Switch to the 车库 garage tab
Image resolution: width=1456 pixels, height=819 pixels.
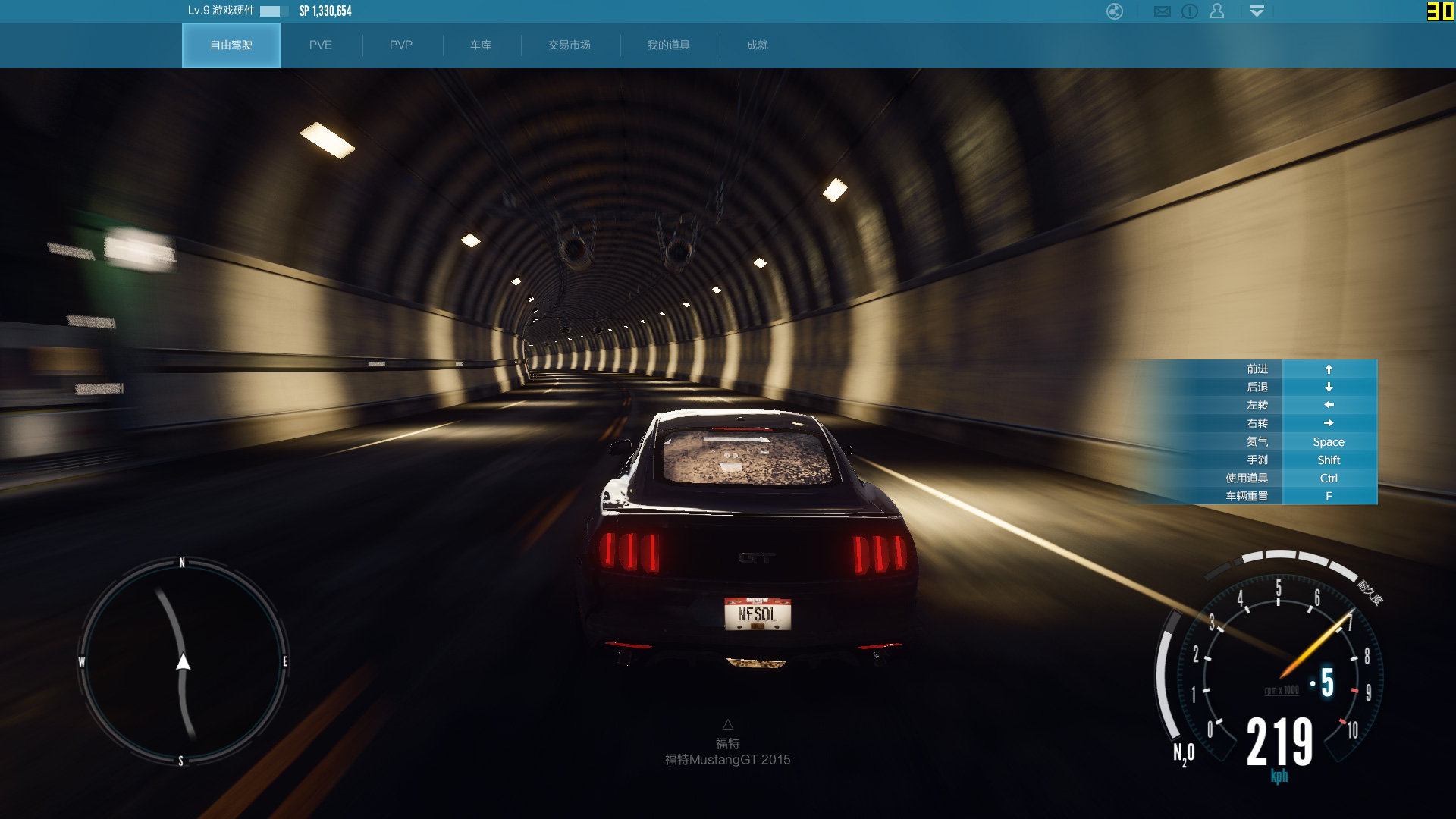[481, 45]
